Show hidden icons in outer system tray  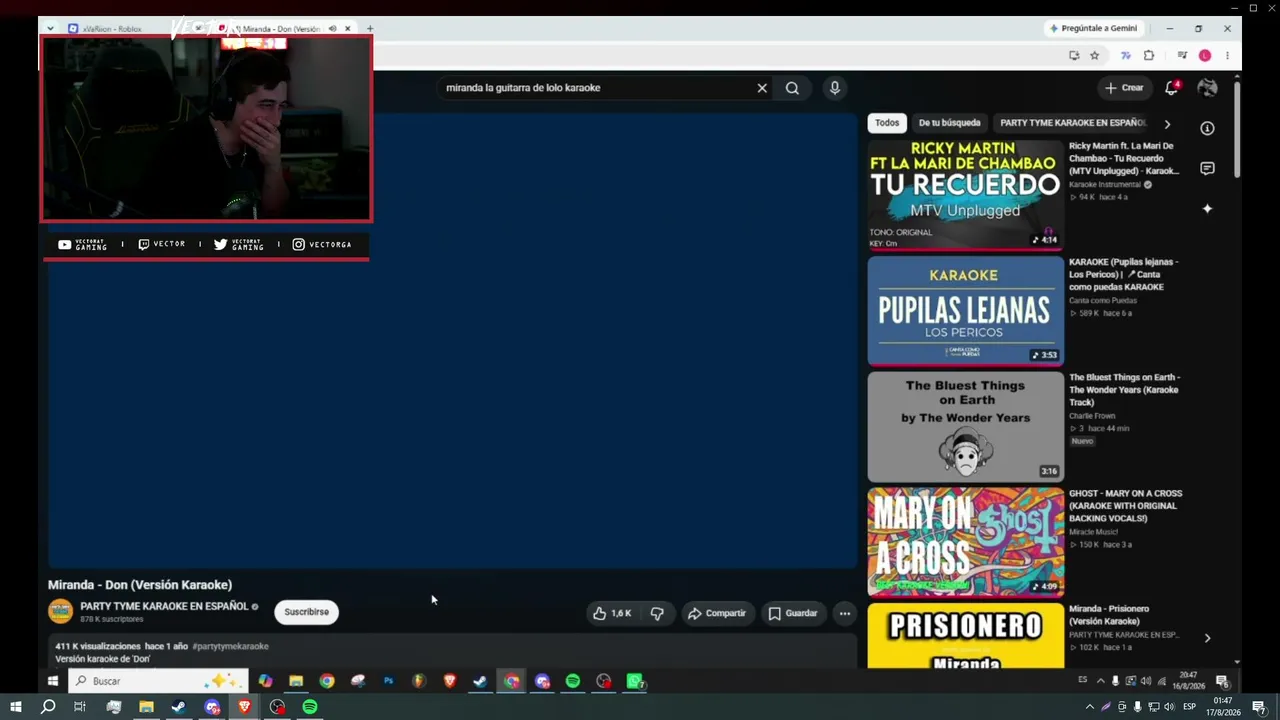(x=1090, y=707)
